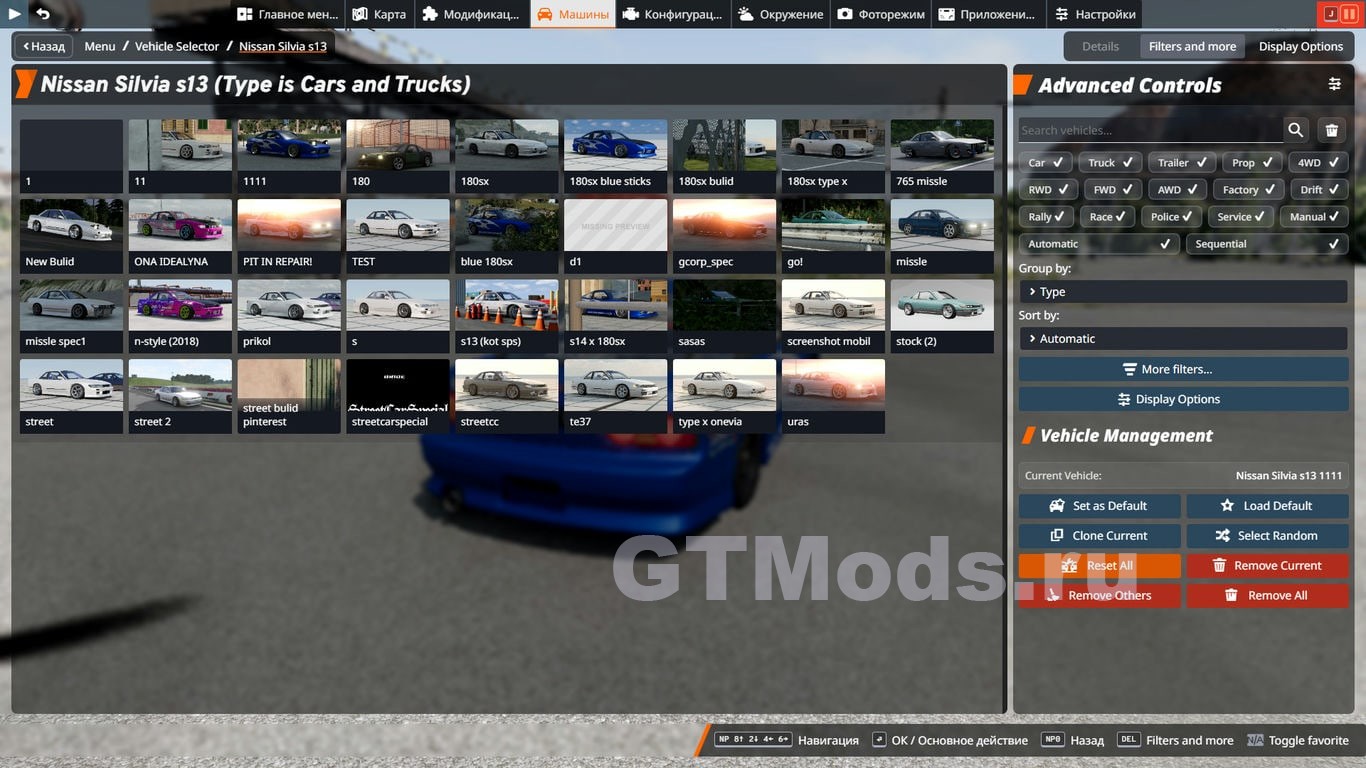Screen dimensions: 1366x768
Task: Click the Vehicle Selector breadcrumb
Action: click(x=177, y=46)
